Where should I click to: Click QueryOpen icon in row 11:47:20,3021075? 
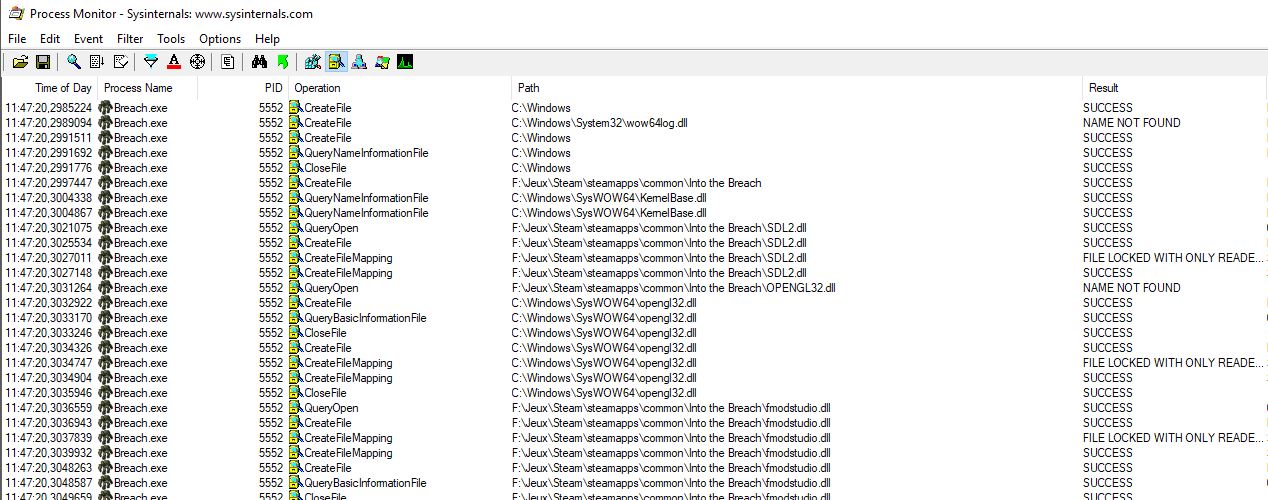coord(296,228)
